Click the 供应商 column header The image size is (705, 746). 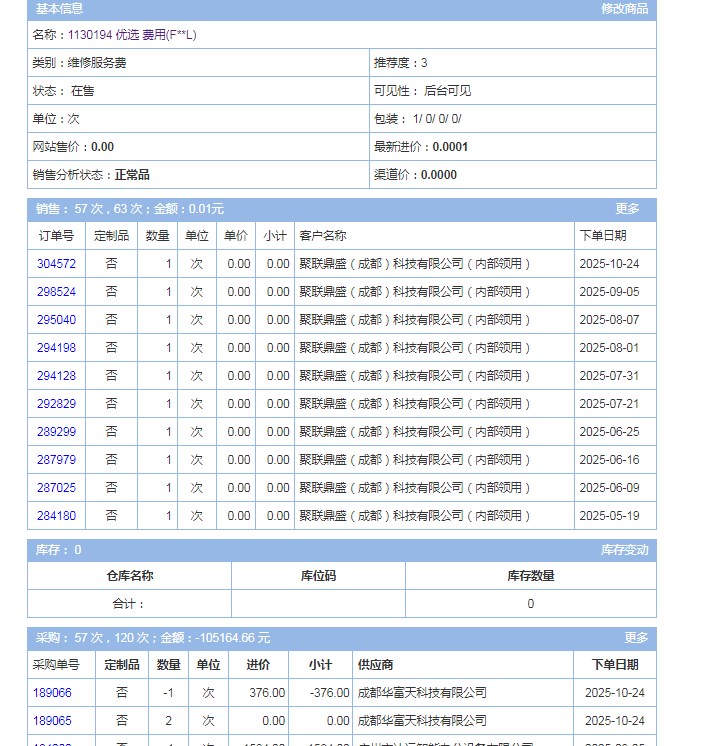(375, 665)
